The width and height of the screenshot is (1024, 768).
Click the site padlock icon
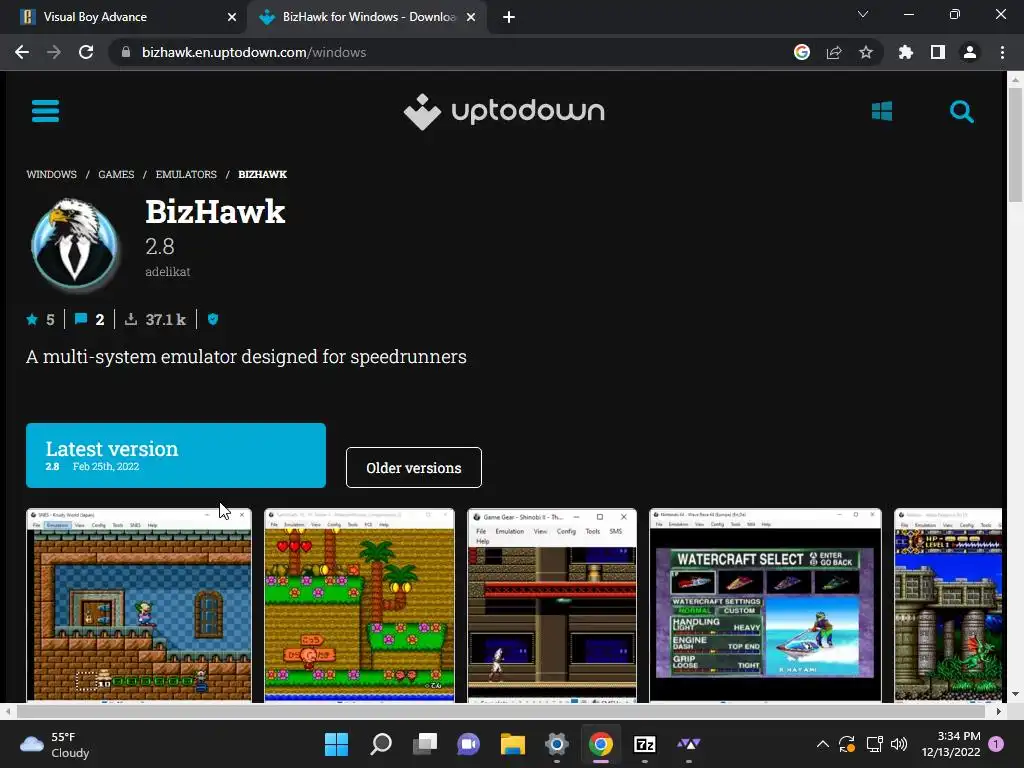126,52
